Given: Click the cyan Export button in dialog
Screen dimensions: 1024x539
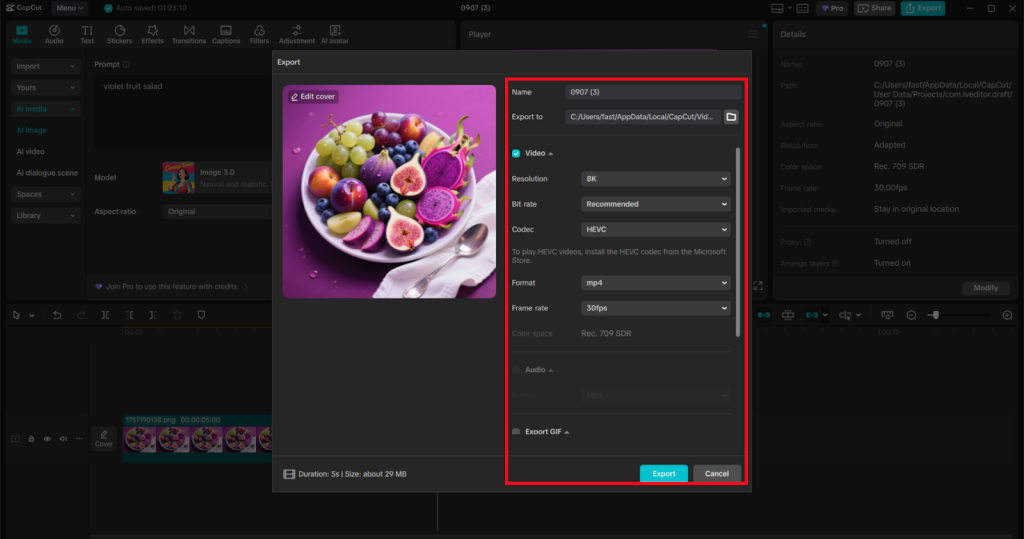Looking at the screenshot, I should point(664,473).
